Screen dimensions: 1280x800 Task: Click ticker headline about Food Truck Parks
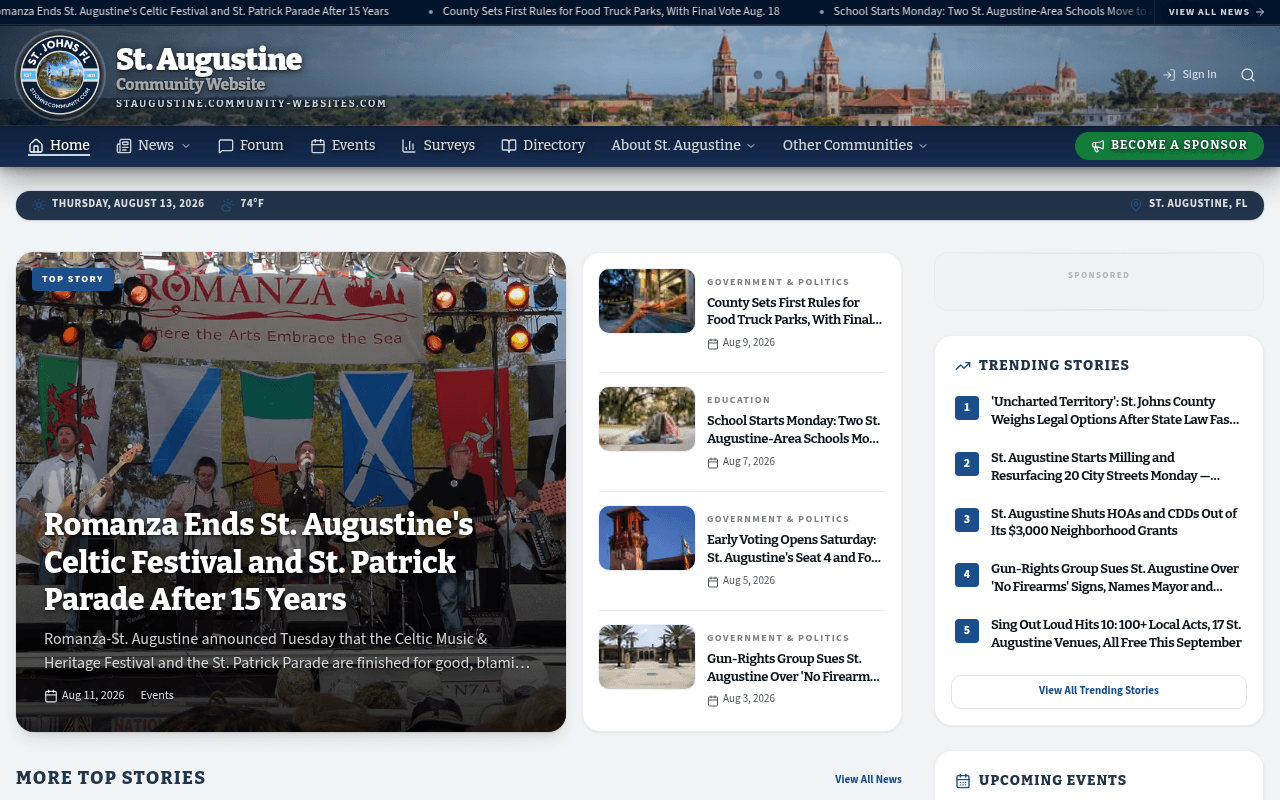[x=610, y=12]
